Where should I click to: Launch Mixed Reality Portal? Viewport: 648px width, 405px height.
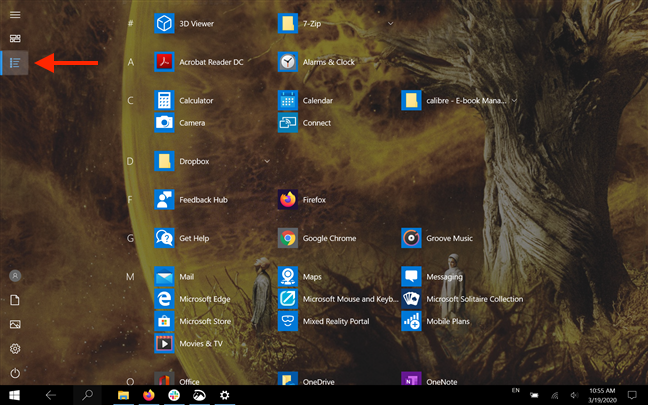tap(324, 321)
